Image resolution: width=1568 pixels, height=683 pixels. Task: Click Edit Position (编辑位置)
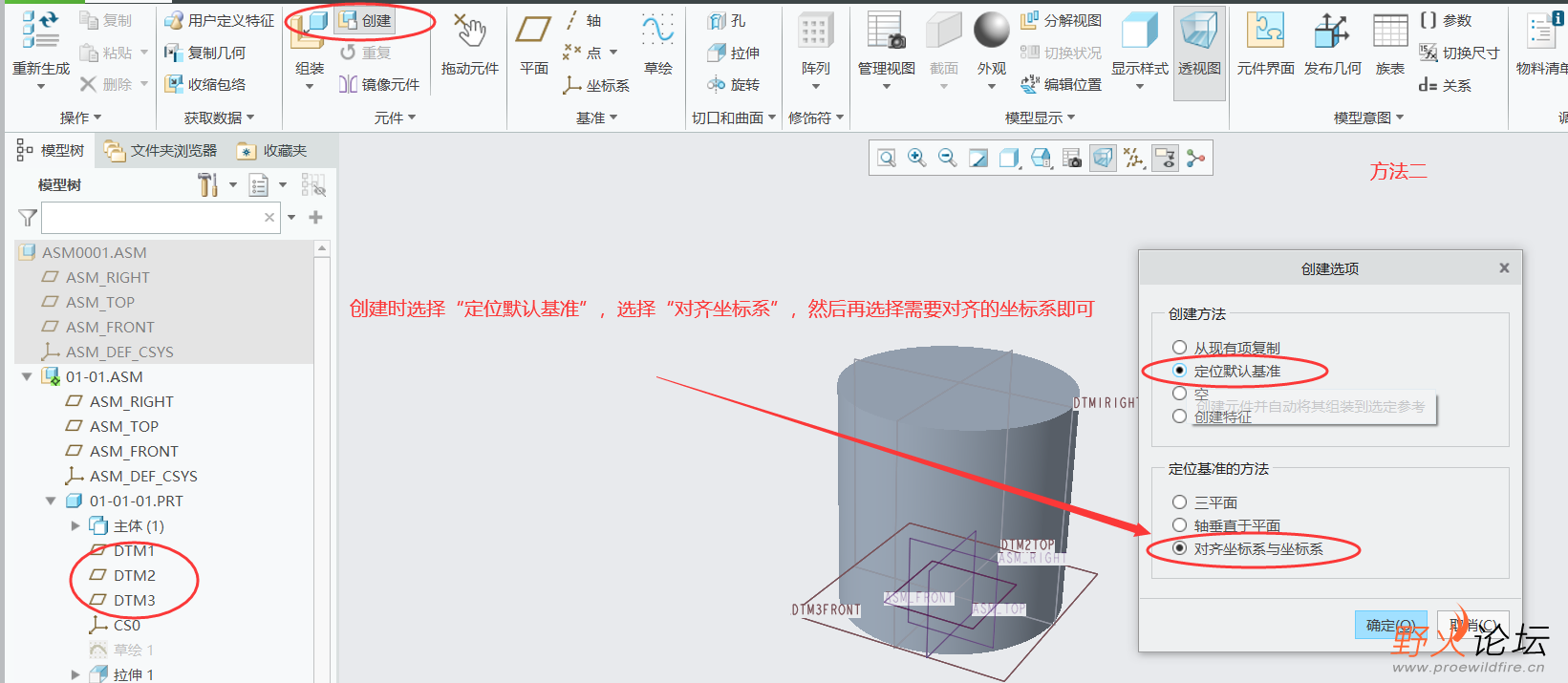click(1061, 84)
